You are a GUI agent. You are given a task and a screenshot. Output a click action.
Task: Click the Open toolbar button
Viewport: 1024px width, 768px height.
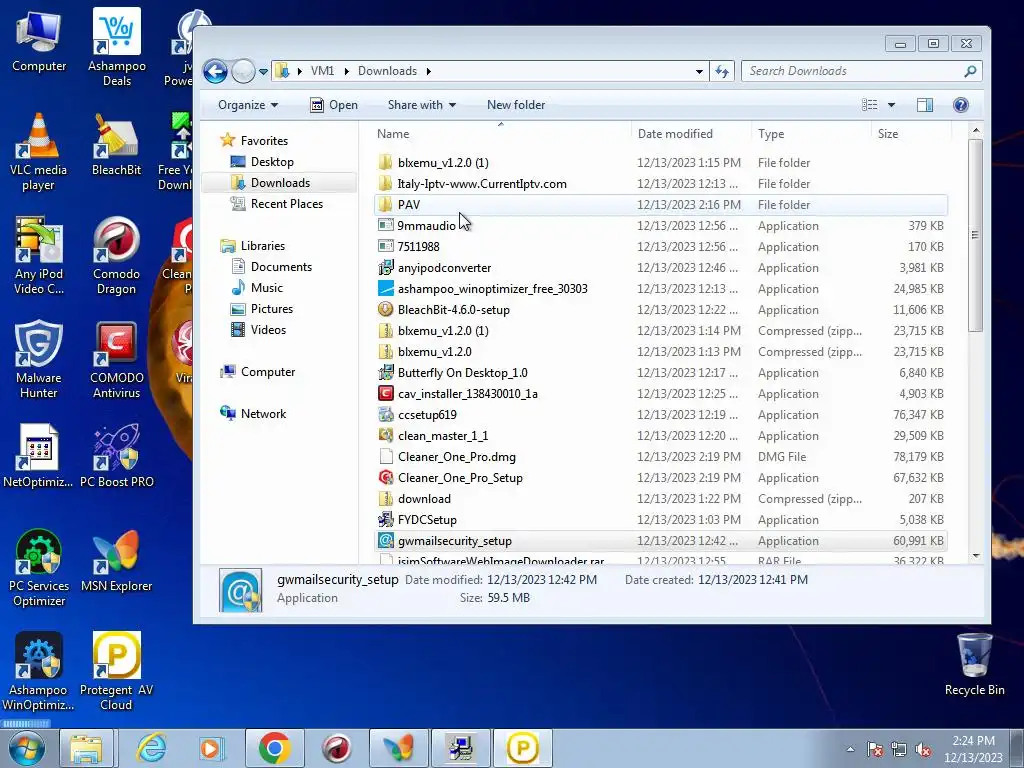(334, 105)
